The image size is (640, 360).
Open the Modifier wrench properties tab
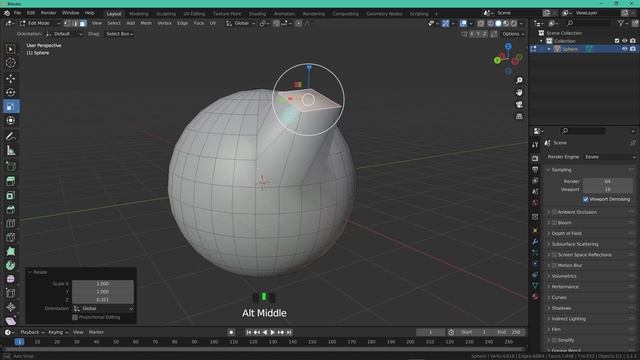[x=535, y=242]
